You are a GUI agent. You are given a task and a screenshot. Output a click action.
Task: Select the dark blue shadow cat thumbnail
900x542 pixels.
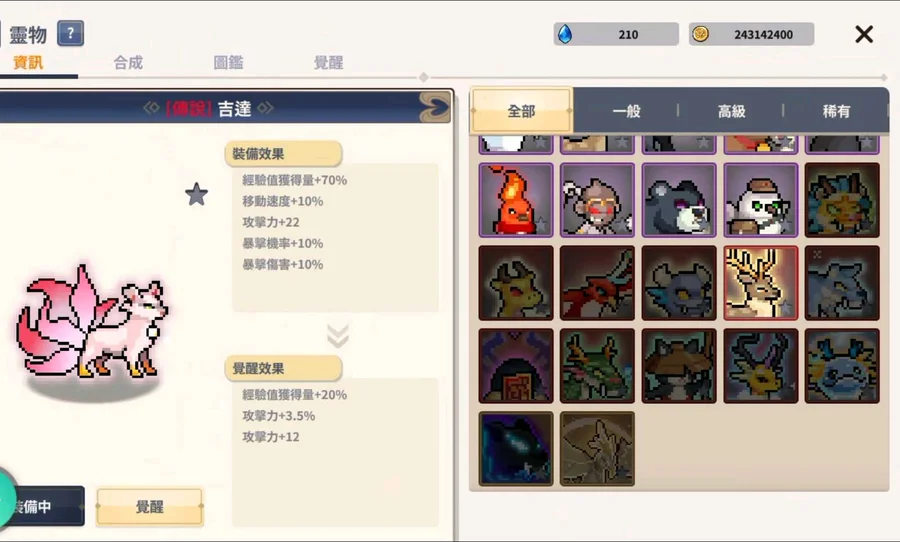[516, 448]
